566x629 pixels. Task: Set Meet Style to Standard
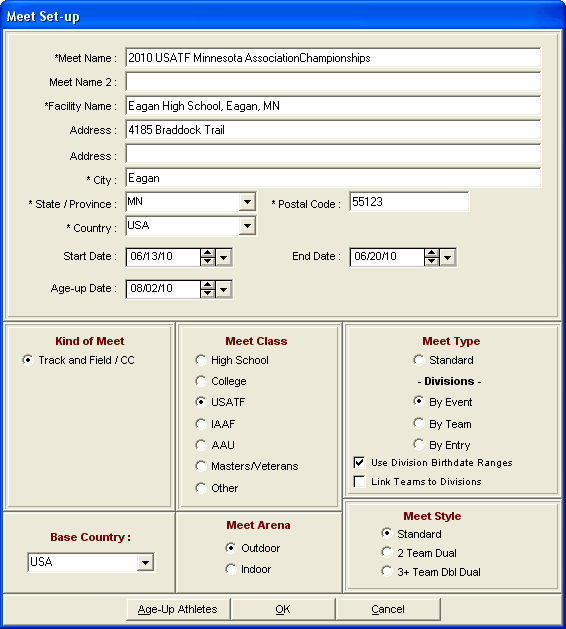pos(387,533)
